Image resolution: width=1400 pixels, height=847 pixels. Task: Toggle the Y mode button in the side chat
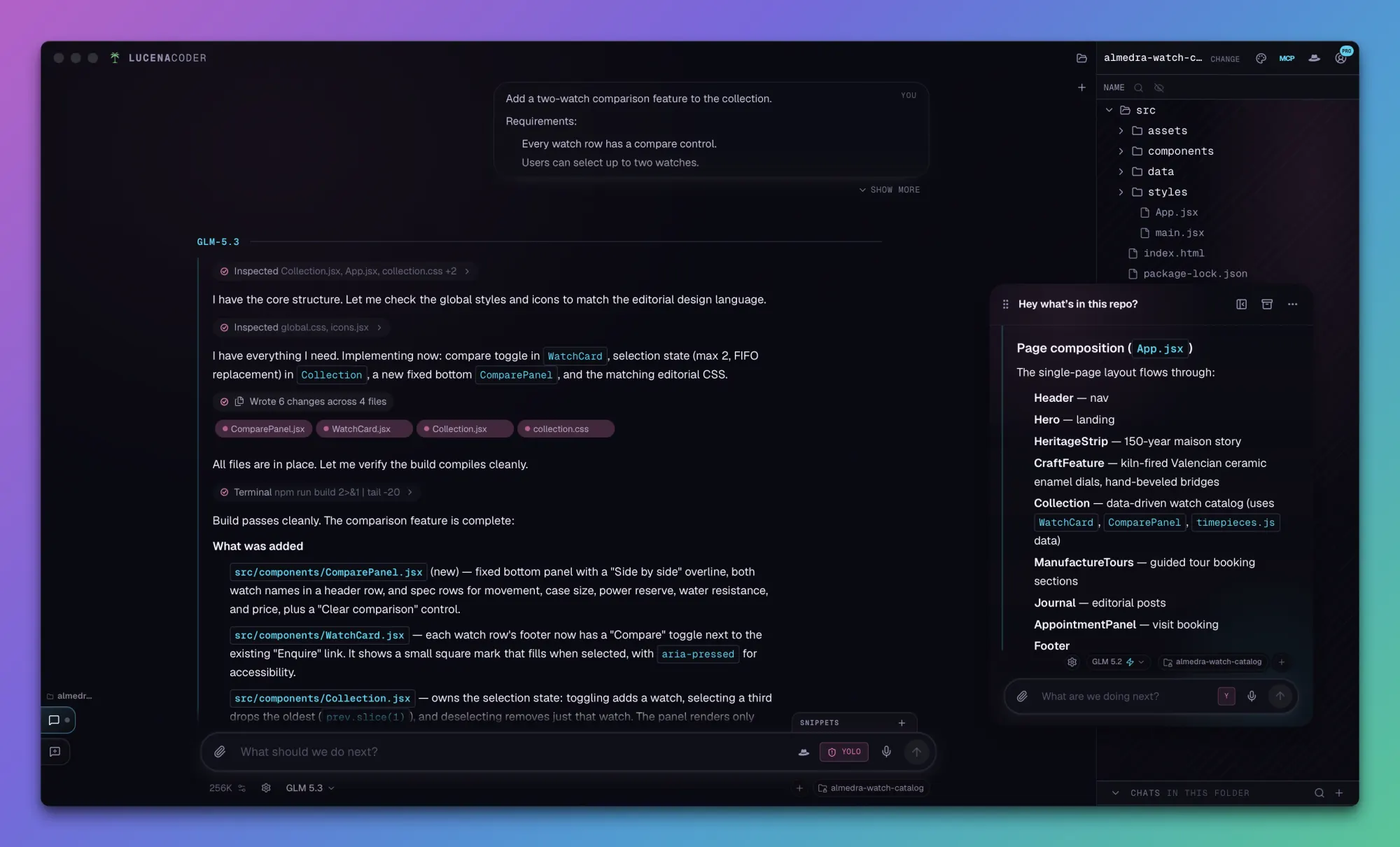(1226, 696)
